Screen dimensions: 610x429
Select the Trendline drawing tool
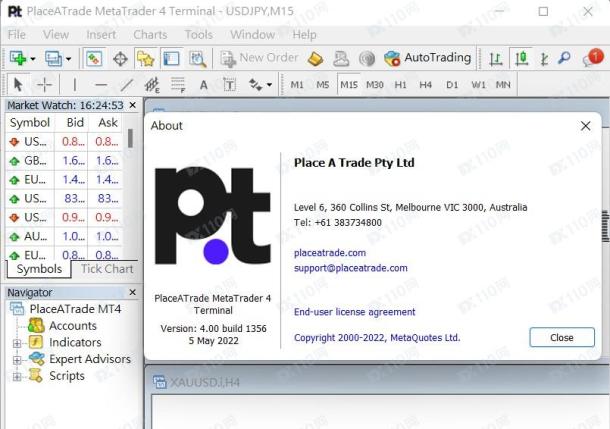(x=126, y=85)
